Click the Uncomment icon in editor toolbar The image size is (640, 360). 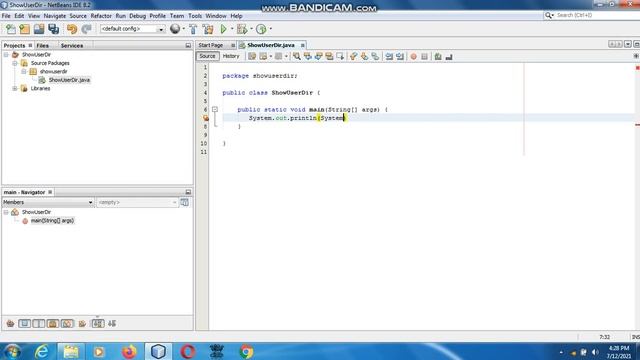click(x=449, y=57)
